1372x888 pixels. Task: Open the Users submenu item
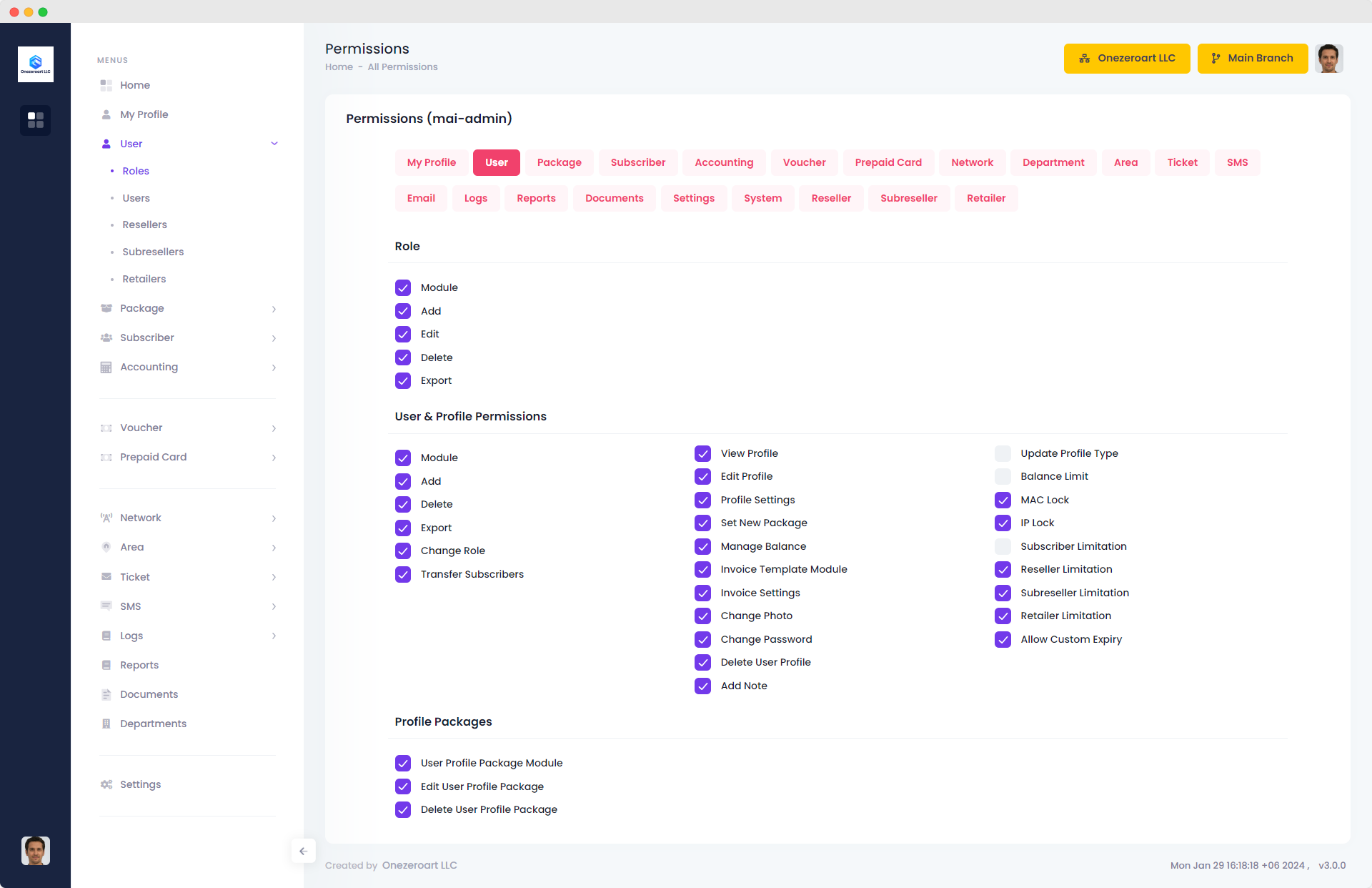[136, 198]
